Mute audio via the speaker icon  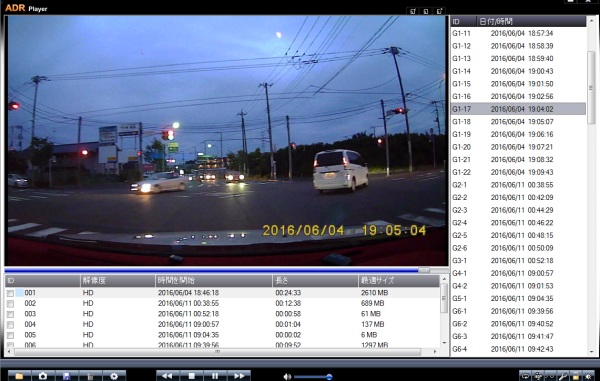click(287, 377)
